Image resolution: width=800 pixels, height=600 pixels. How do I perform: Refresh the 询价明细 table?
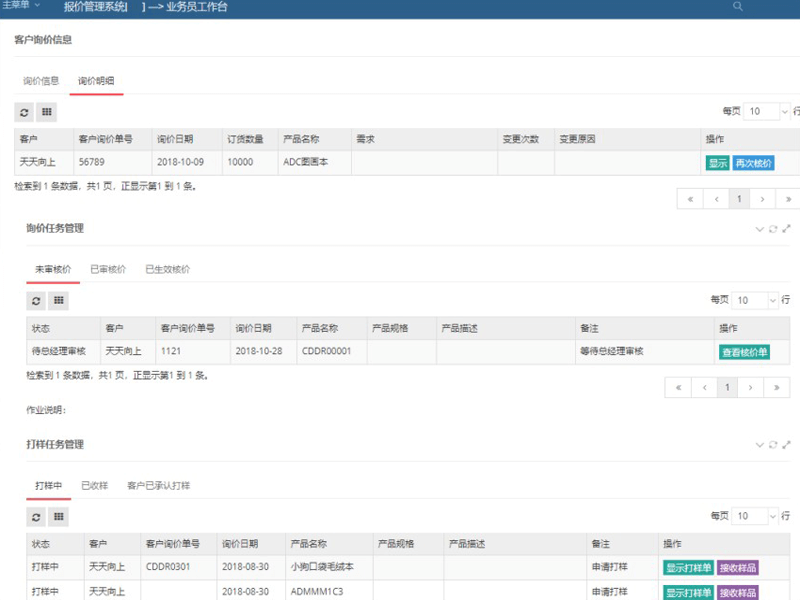tap(24, 112)
